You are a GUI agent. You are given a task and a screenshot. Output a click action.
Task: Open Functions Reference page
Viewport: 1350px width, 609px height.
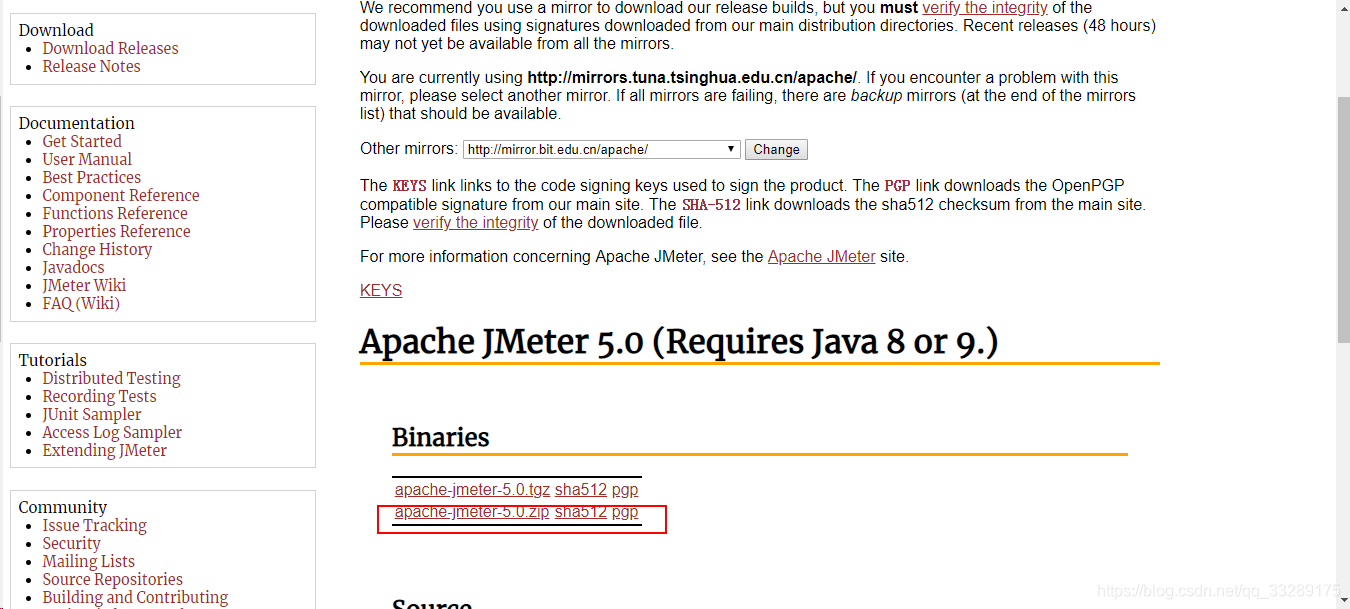115,213
